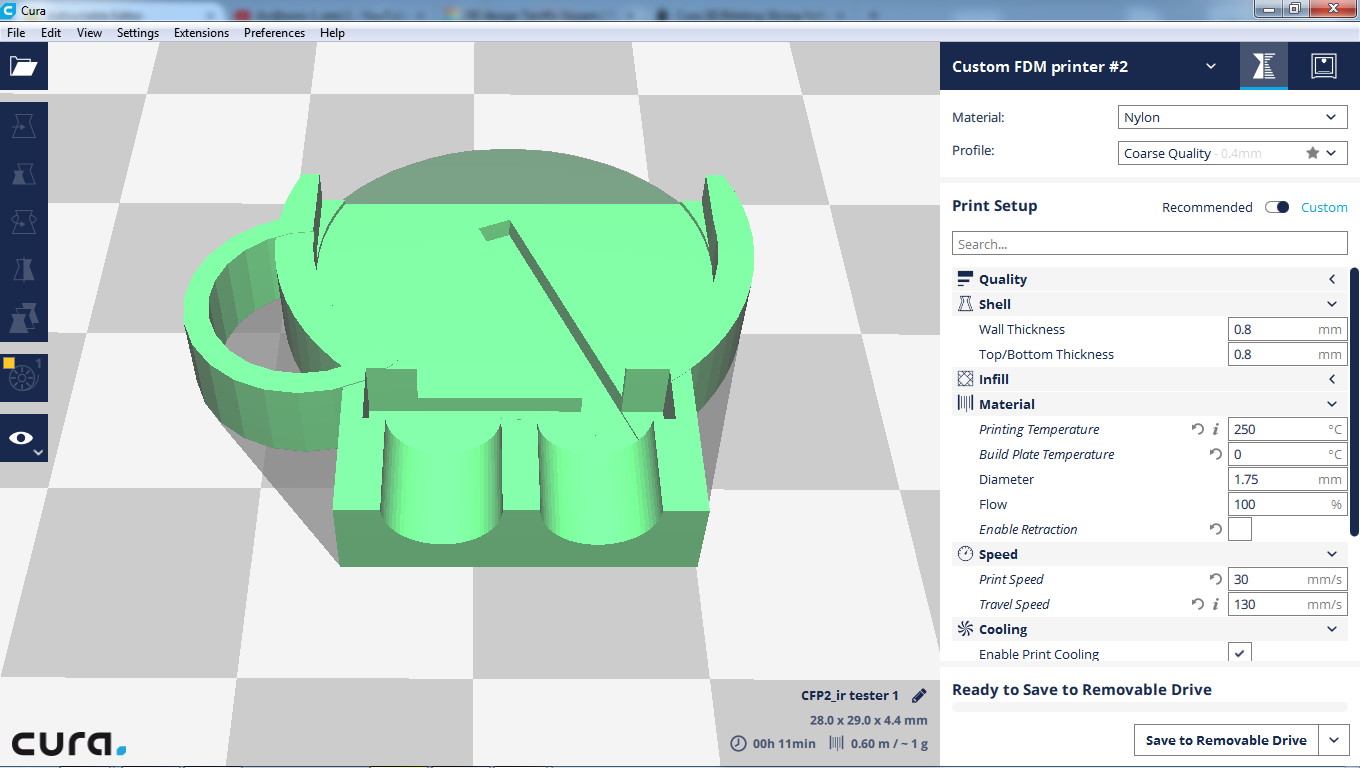1360x768 pixels.
Task: Reset Printing Temperature with revert arrow
Action: click(x=1198, y=429)
